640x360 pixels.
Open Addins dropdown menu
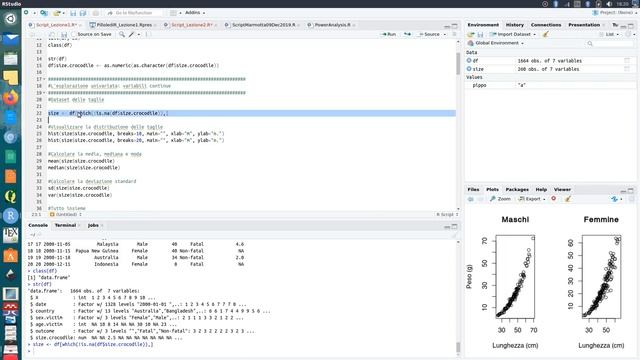[x=195, y=13]
